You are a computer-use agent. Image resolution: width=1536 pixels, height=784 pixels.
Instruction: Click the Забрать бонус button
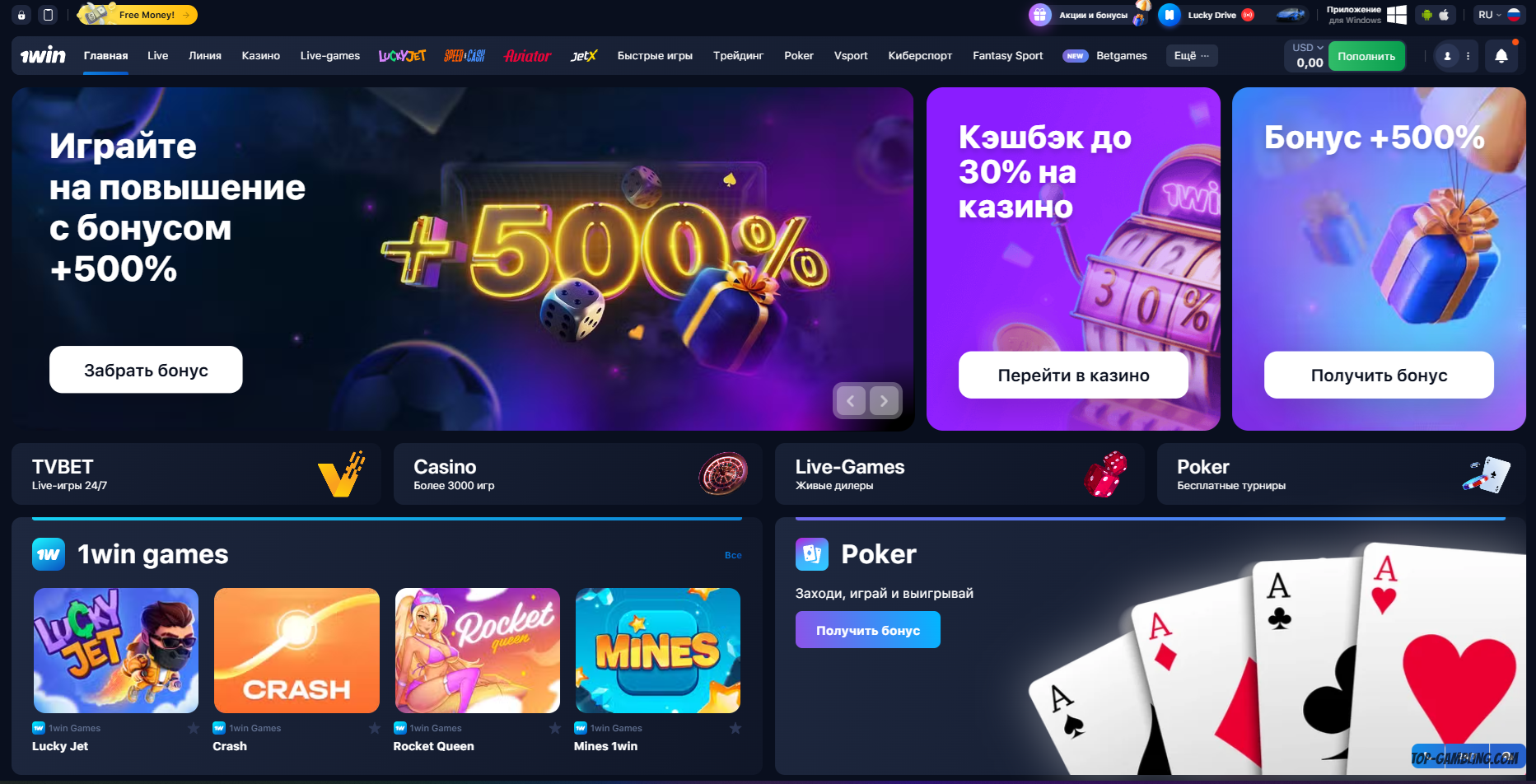146,370
